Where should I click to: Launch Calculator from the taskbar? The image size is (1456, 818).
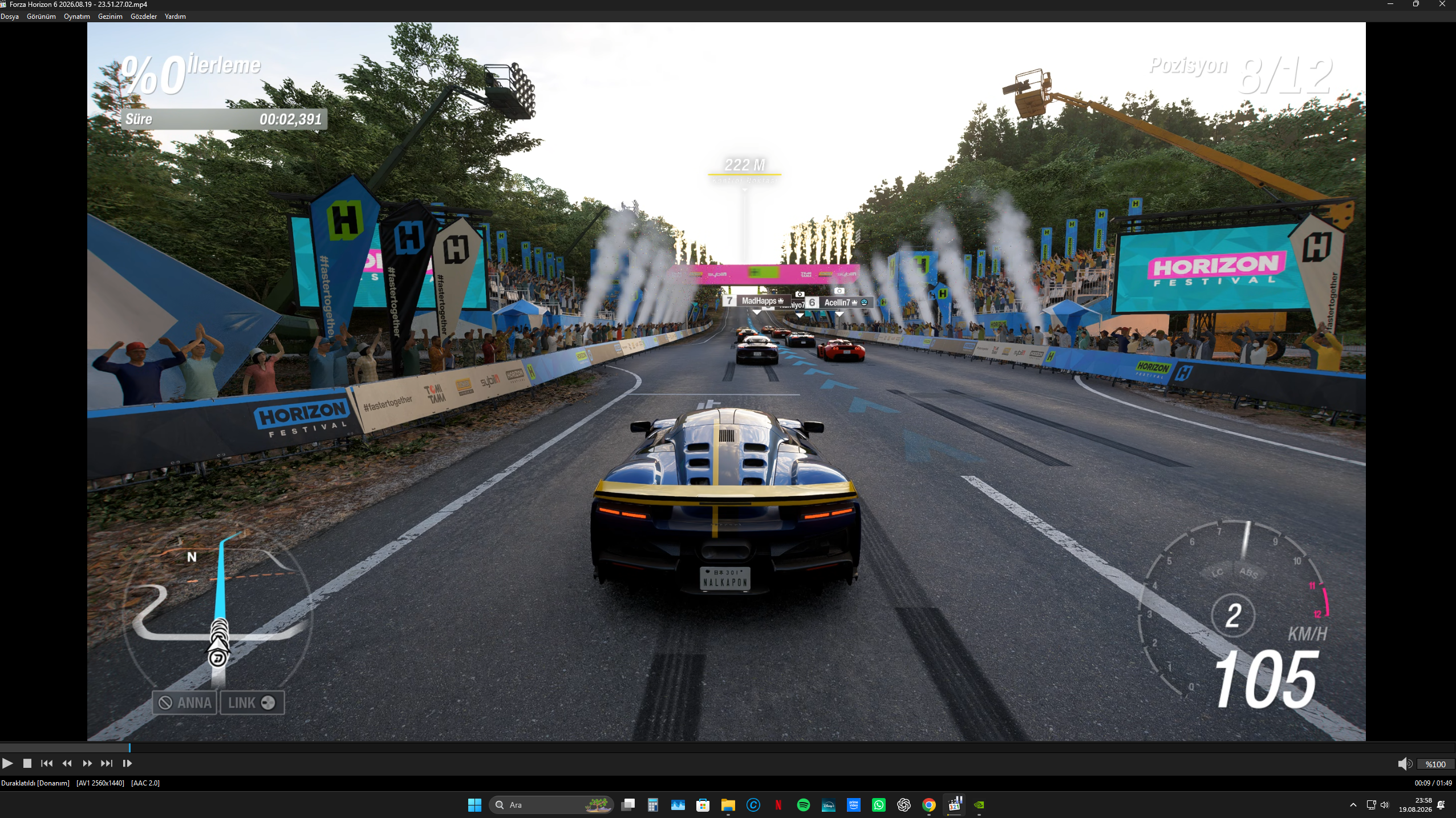tap(653, 805)
